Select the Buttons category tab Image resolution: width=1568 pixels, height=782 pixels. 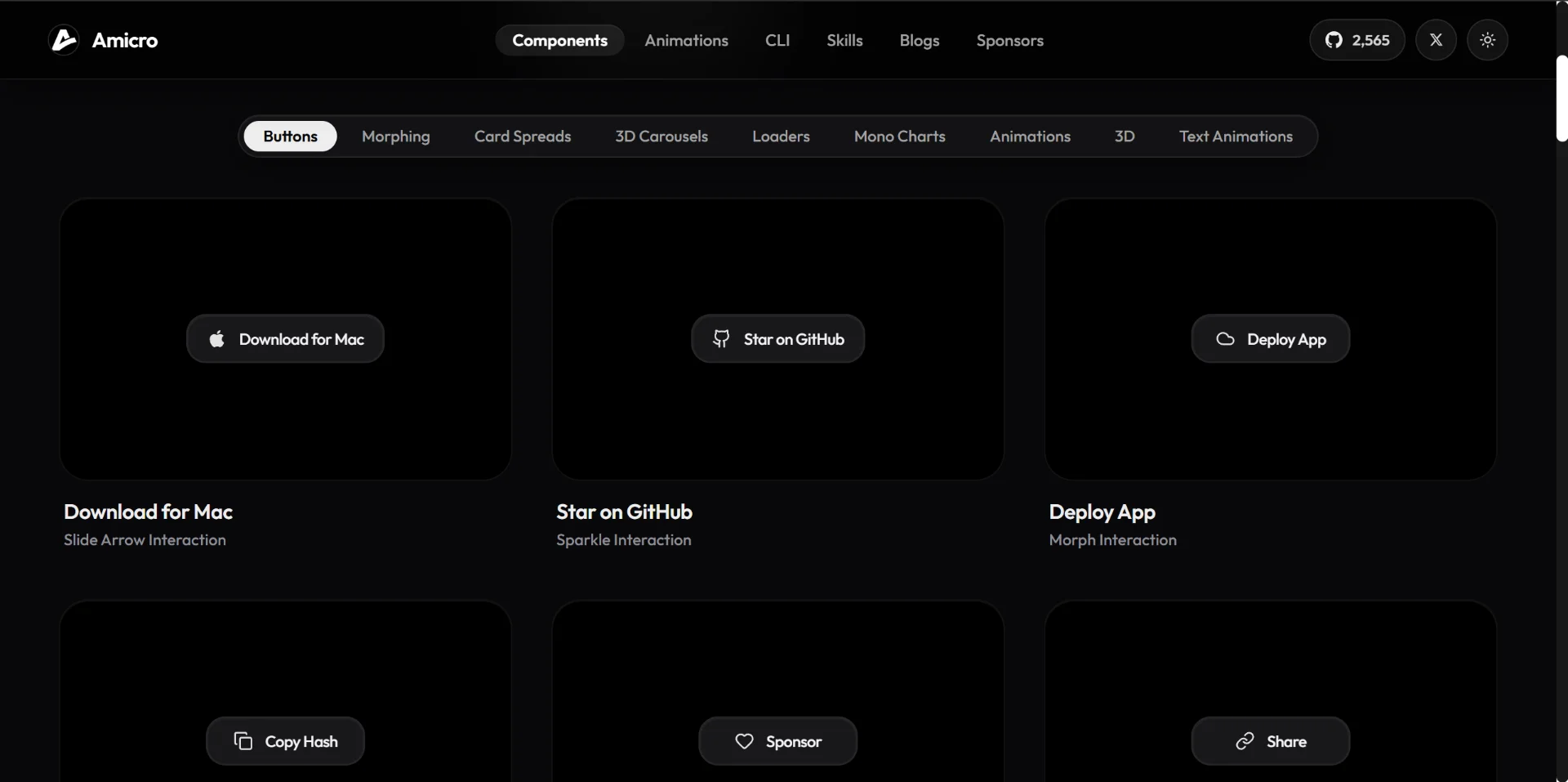(x=290, y=136)
